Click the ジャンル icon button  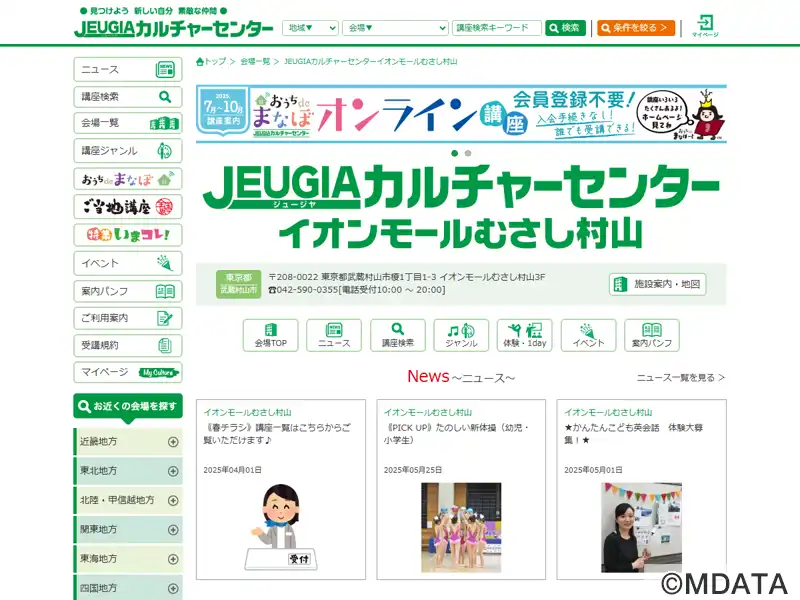pyautogui.click(x=461, y=335)
